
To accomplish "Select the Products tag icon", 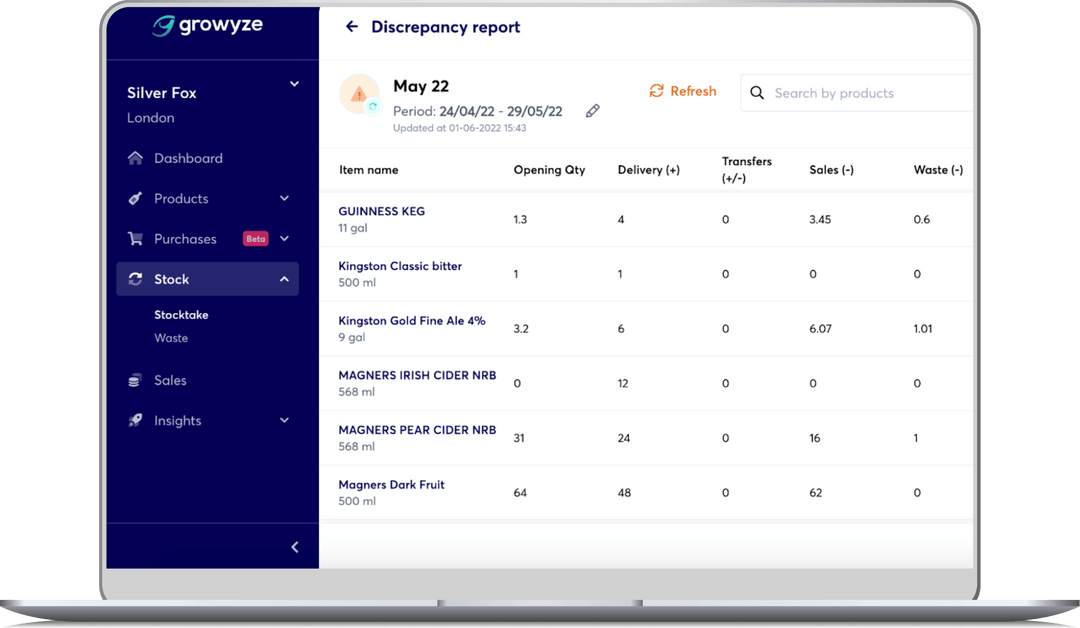I will point(135,198).
